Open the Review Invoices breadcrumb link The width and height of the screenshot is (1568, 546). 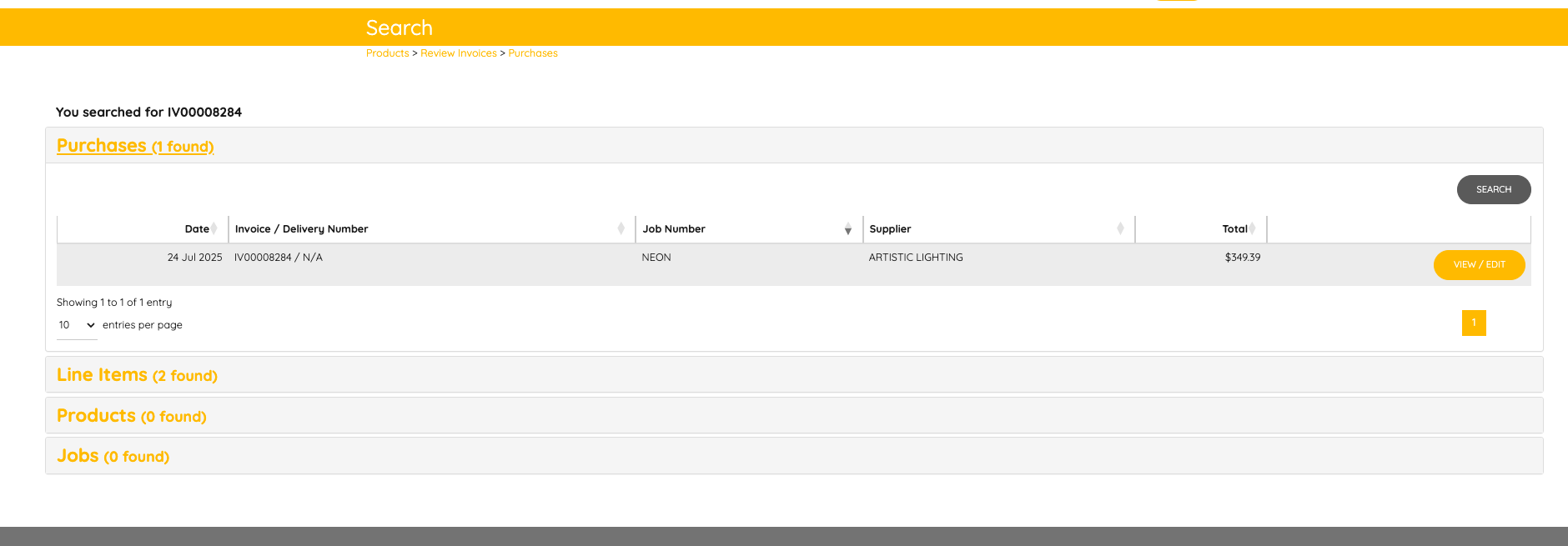(x=459, y=53)
